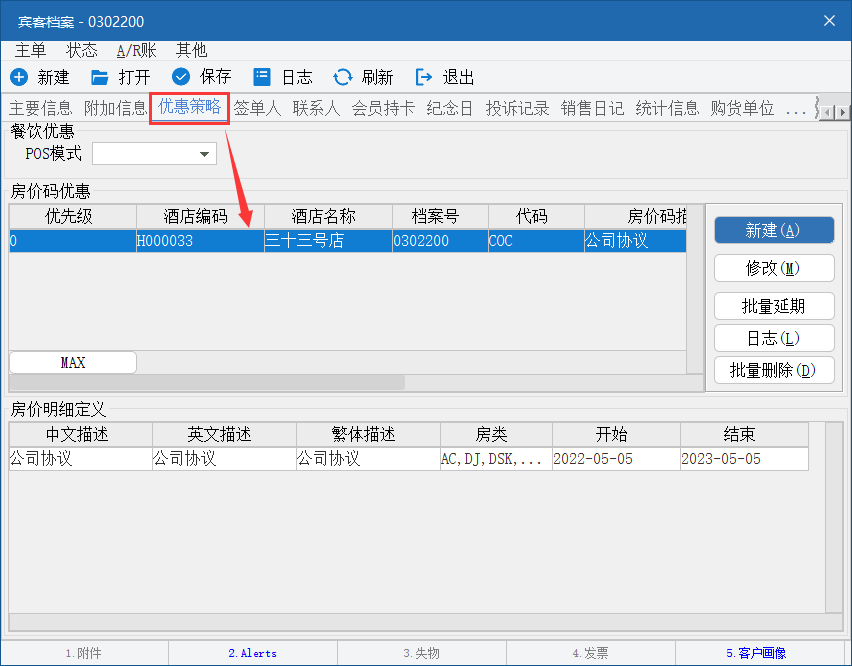
Task: Open the A/R账 menu
Action: tap(136, 51)
